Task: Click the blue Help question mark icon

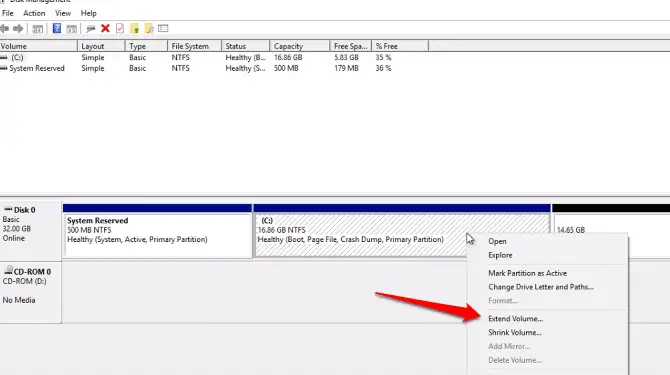Action: (56, 29)
